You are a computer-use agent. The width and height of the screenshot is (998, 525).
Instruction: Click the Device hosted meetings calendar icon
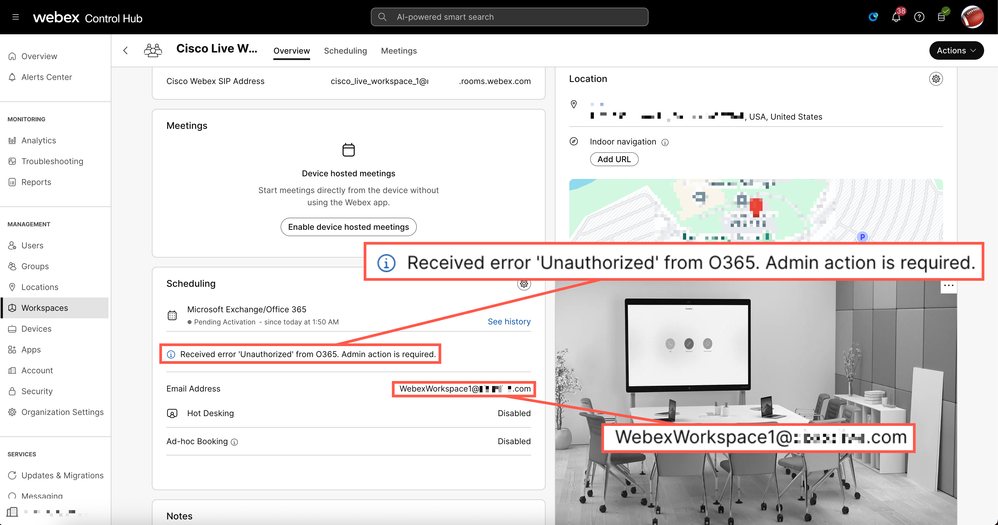pos(348,150)
